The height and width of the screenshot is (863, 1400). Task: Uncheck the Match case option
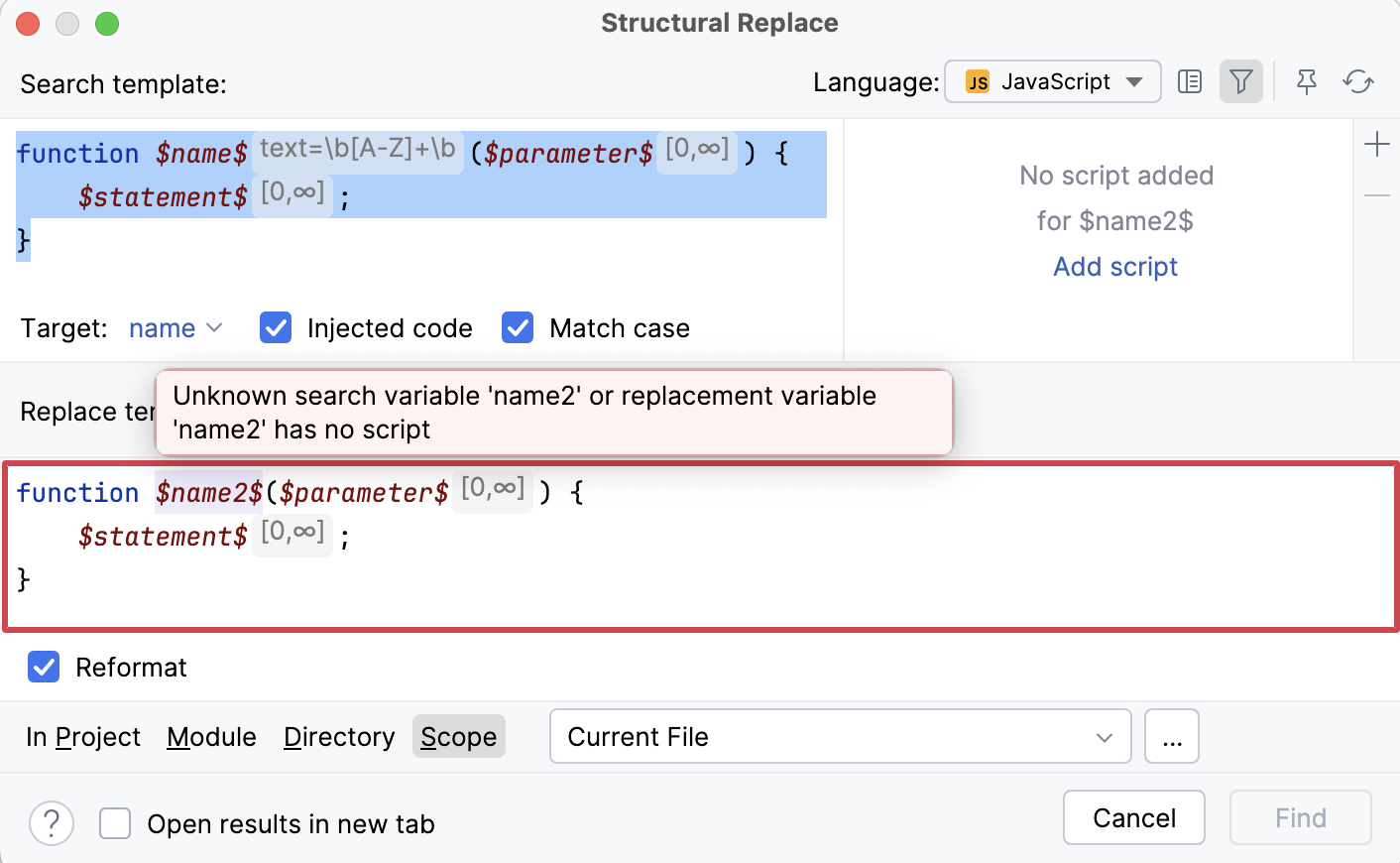517,327
